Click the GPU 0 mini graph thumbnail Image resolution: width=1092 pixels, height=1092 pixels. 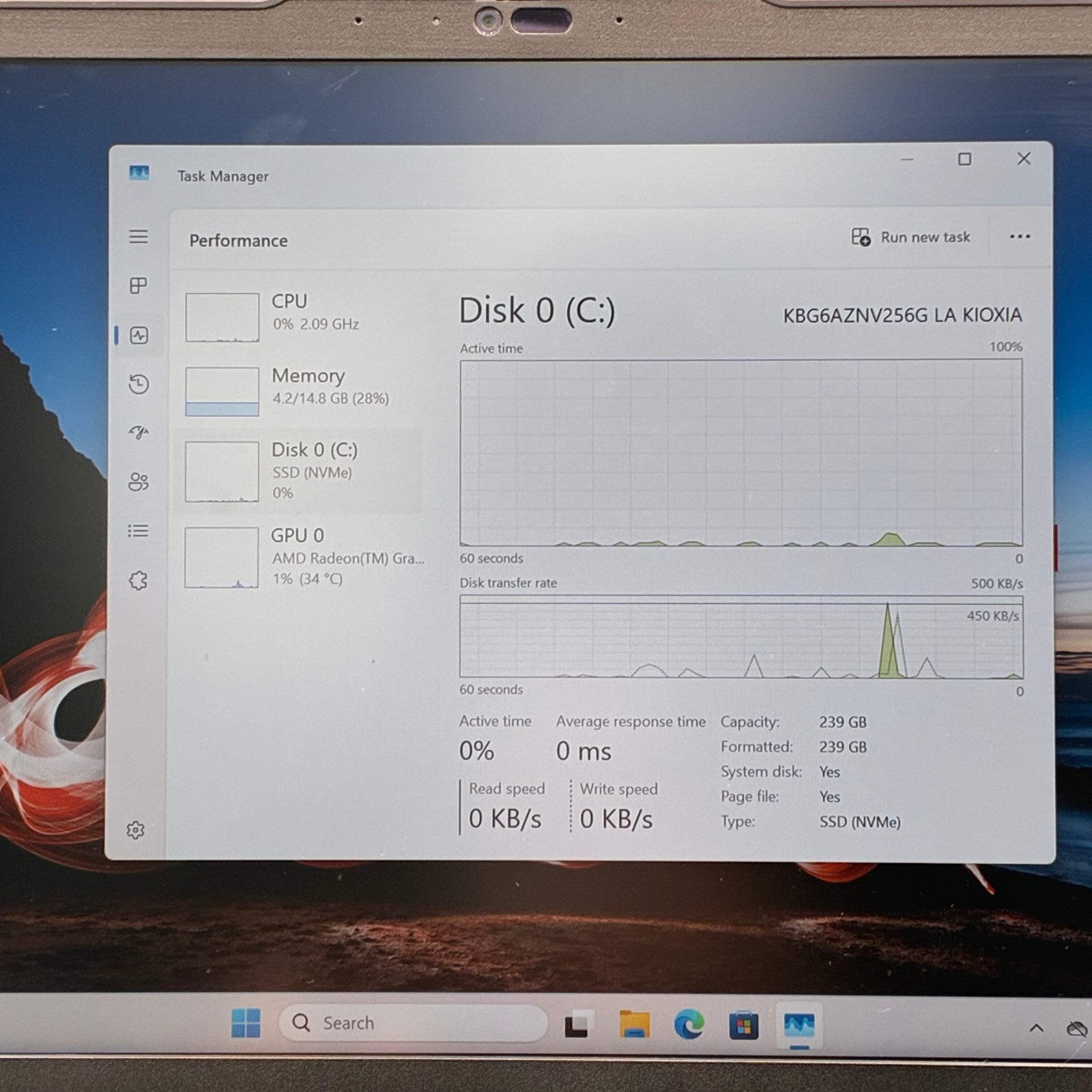click(x=222, y=557)
